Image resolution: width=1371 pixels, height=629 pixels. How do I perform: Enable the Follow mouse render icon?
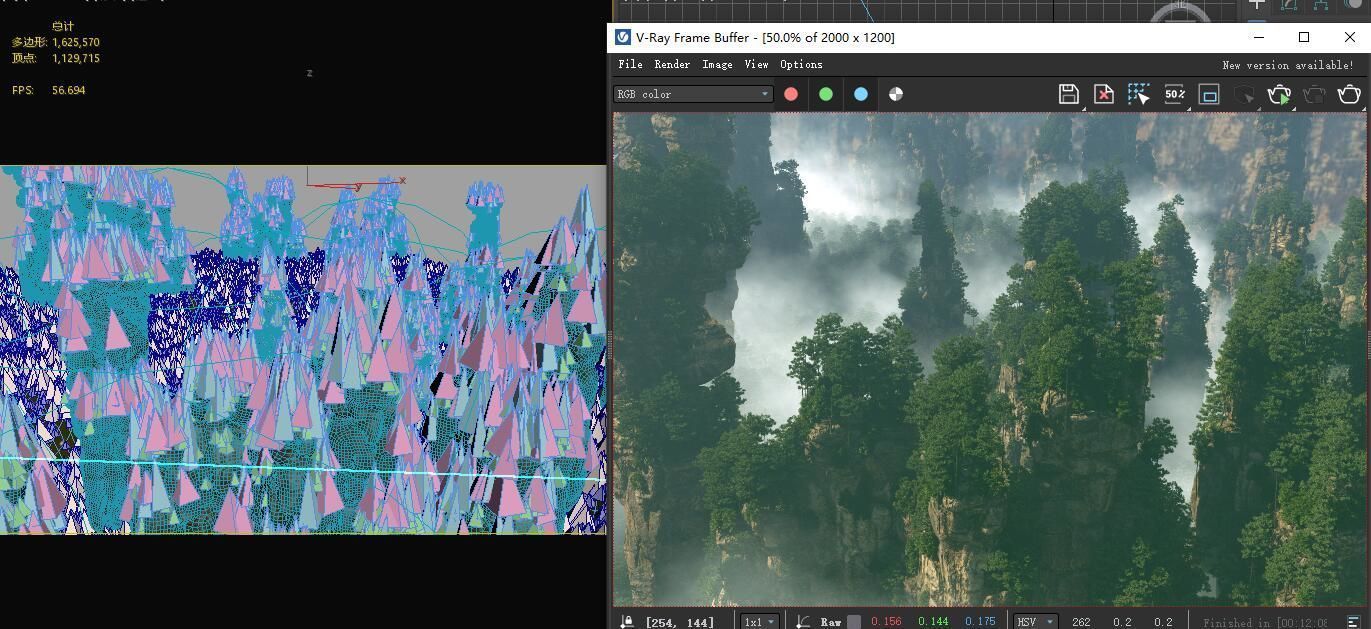[x=1138, y=94]
